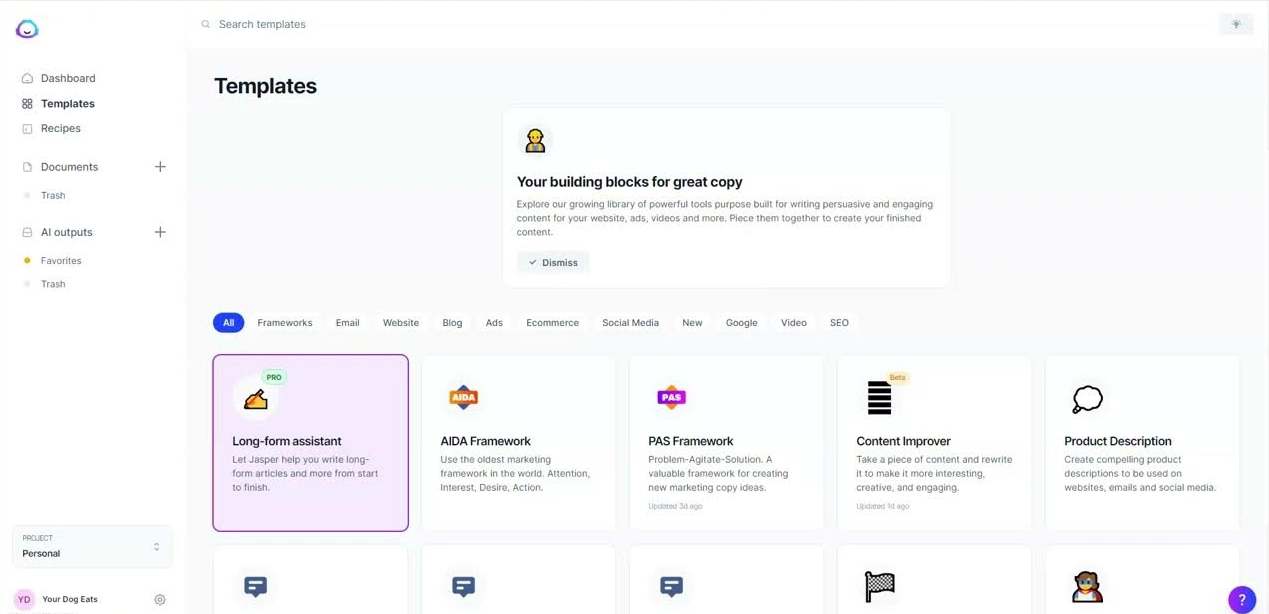
Task: Click the chat icon below AIDA Framework card
Action: (463, 587)
